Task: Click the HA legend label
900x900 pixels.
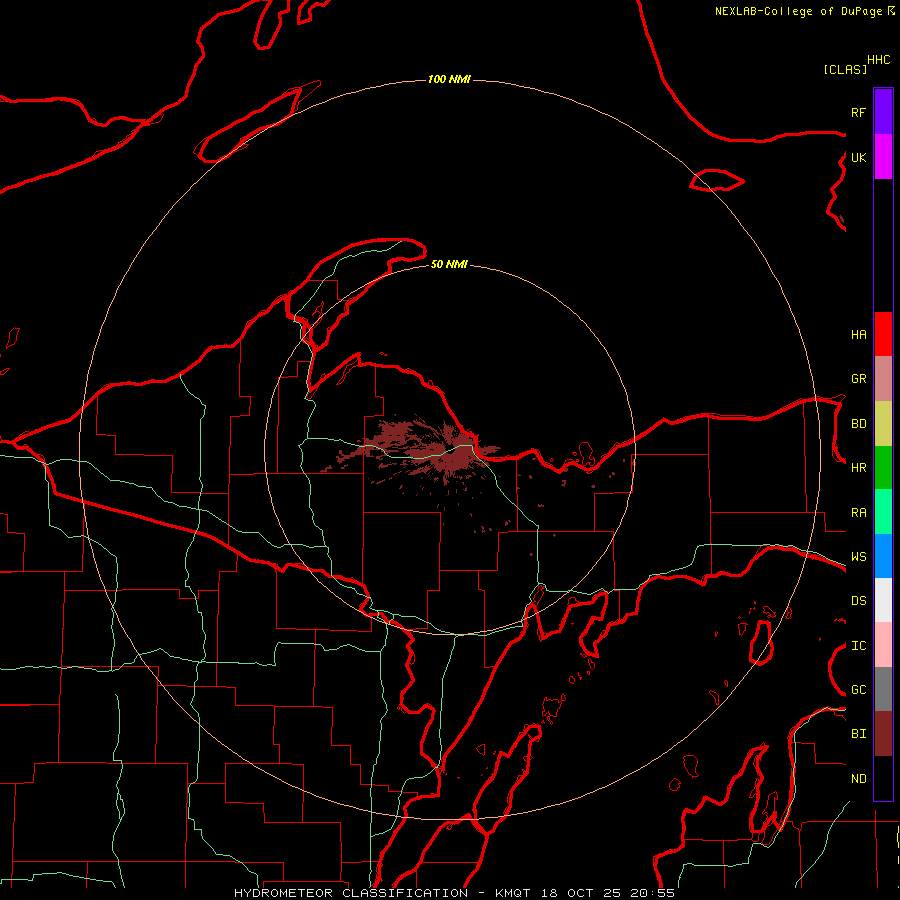Action: tap(858, 335)
